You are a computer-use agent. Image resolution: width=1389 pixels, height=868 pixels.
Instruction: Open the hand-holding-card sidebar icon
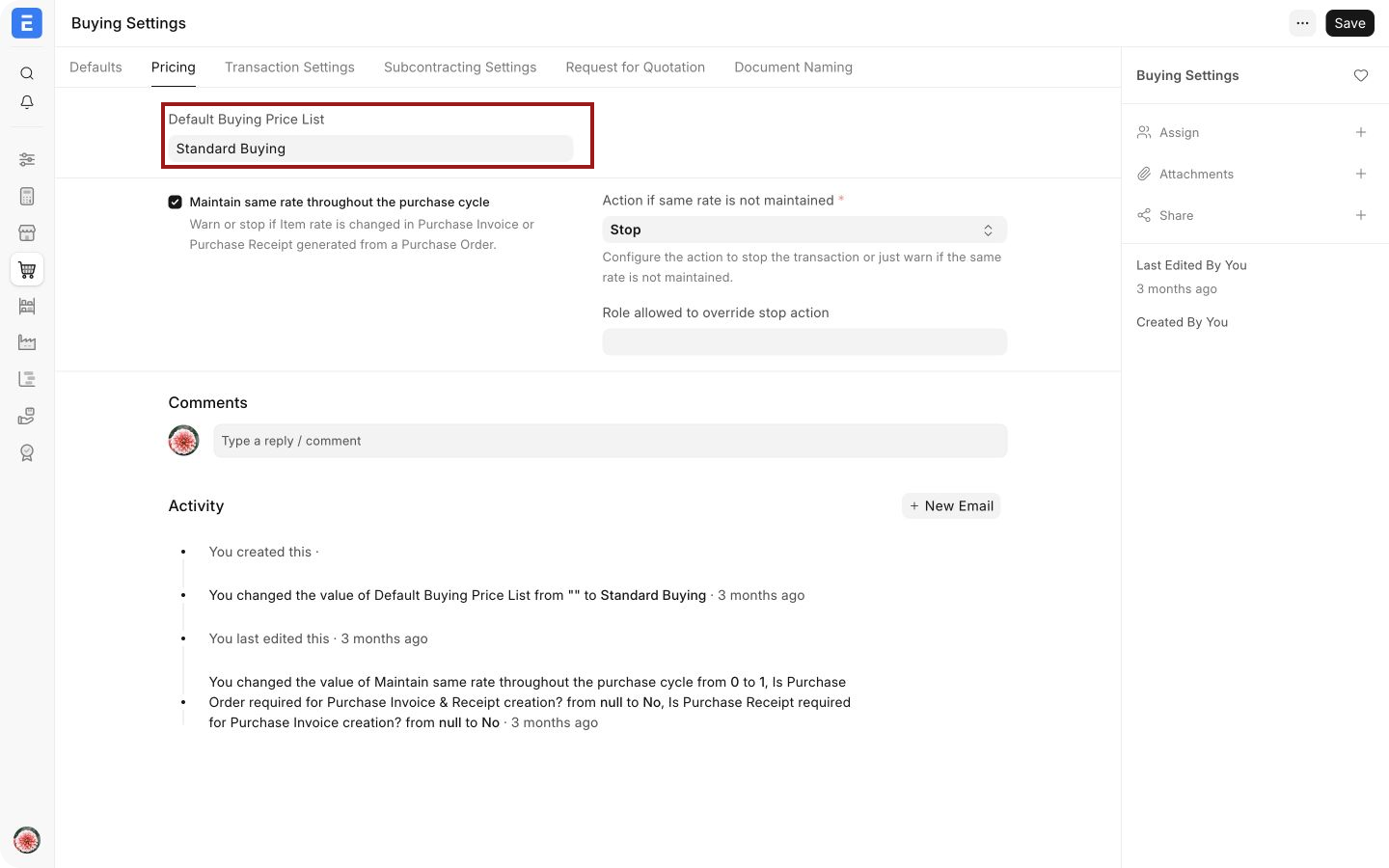point(27,416)
